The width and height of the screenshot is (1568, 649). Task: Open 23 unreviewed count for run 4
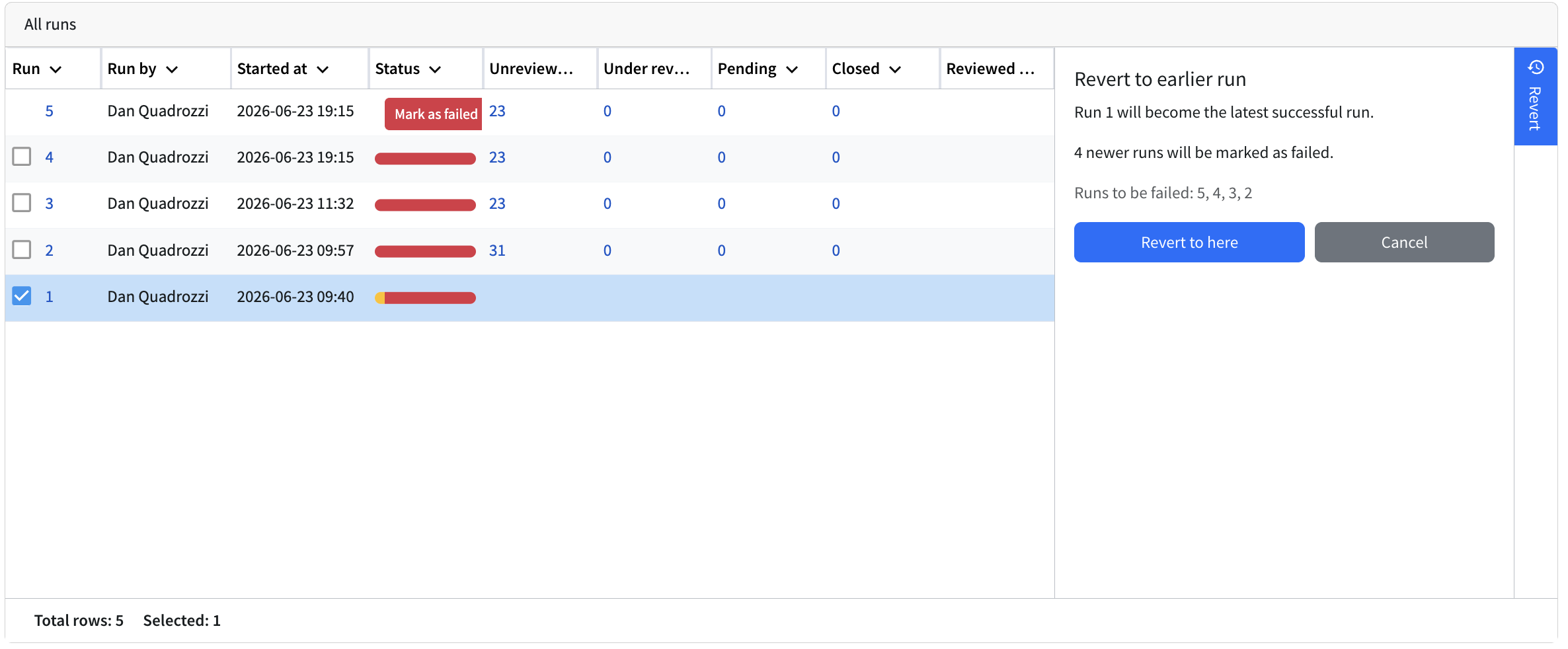[497, 157]
